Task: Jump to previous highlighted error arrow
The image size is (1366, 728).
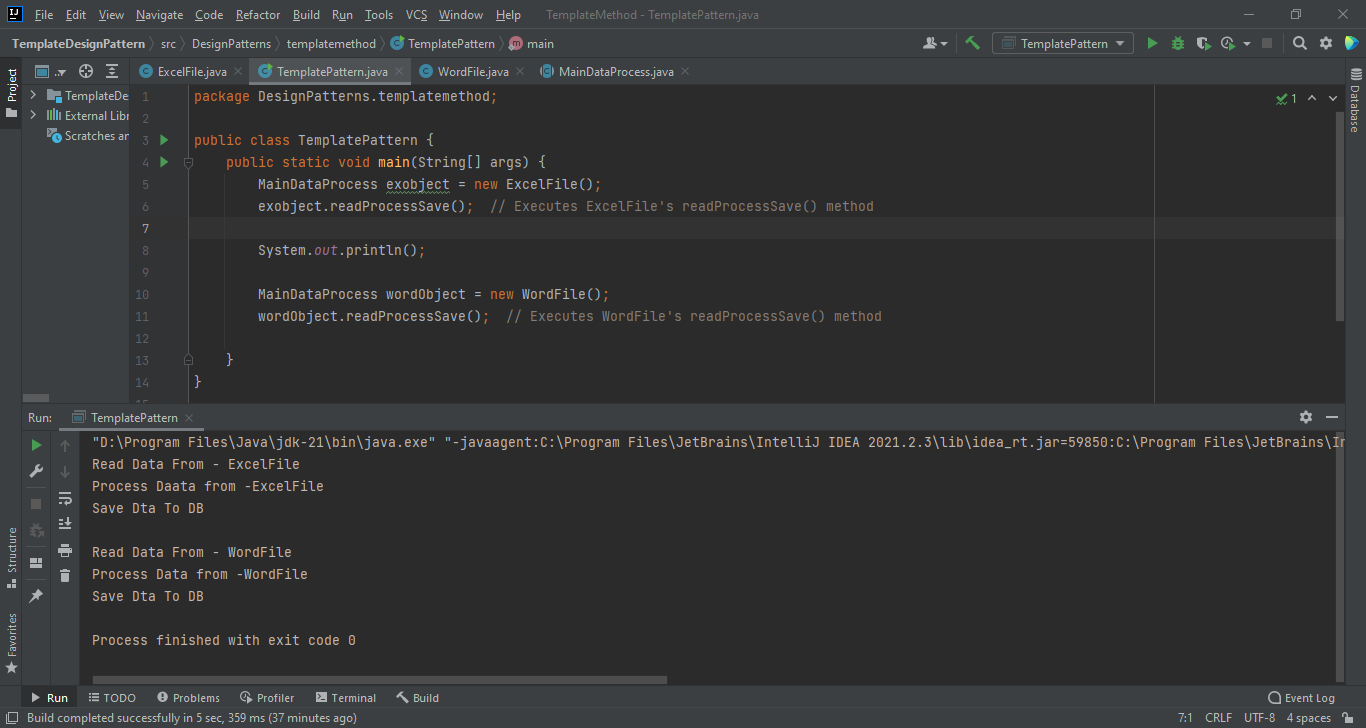Action: pos(1312,98)
